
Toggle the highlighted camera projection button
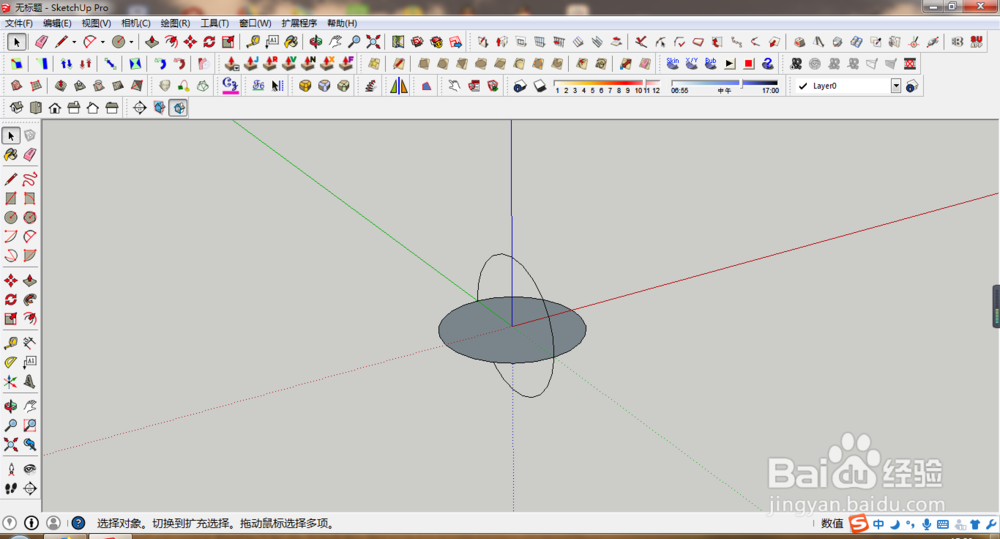point(179,108)
